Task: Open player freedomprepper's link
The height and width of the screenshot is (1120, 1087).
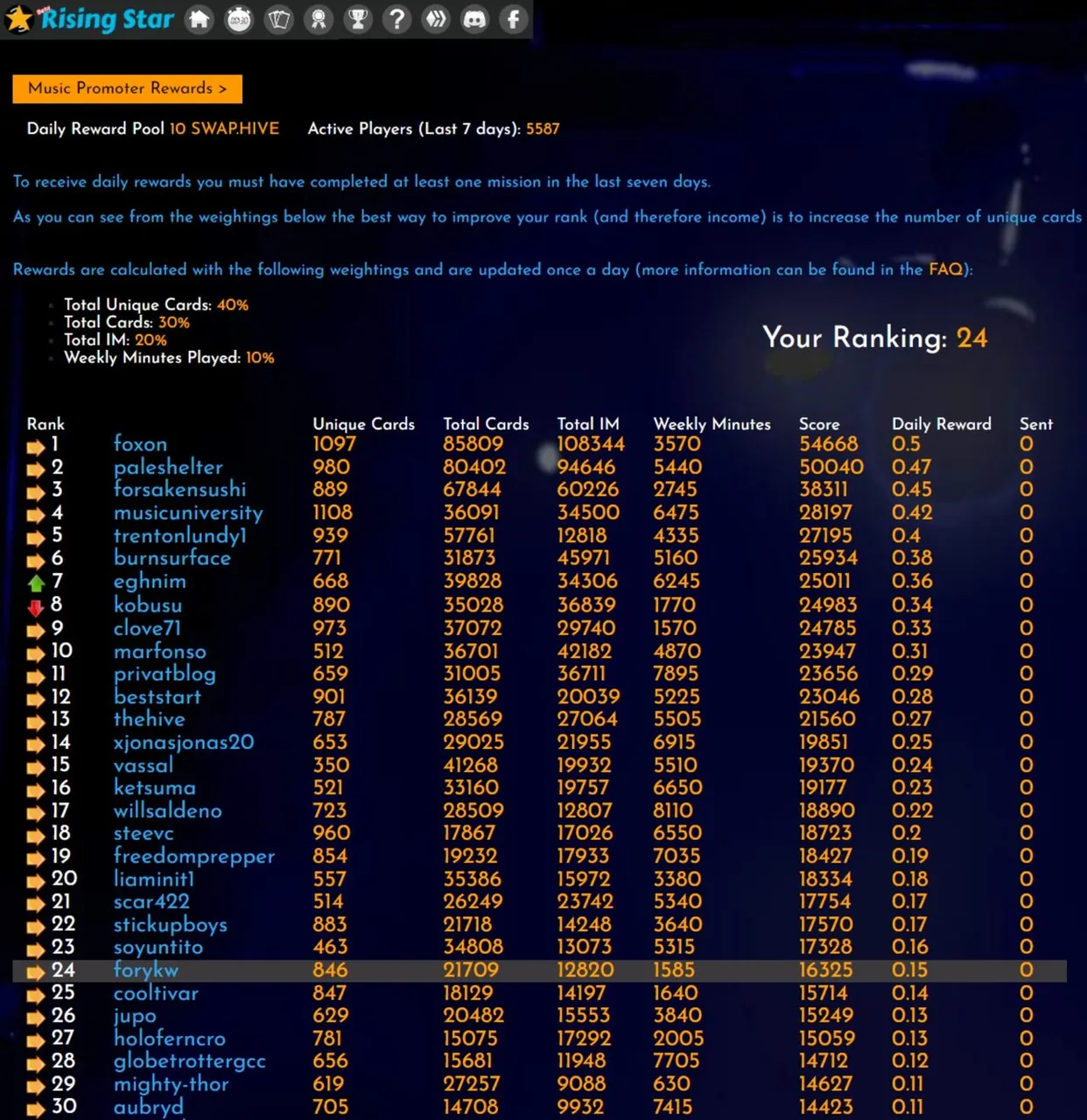Action: click(194, 857)
